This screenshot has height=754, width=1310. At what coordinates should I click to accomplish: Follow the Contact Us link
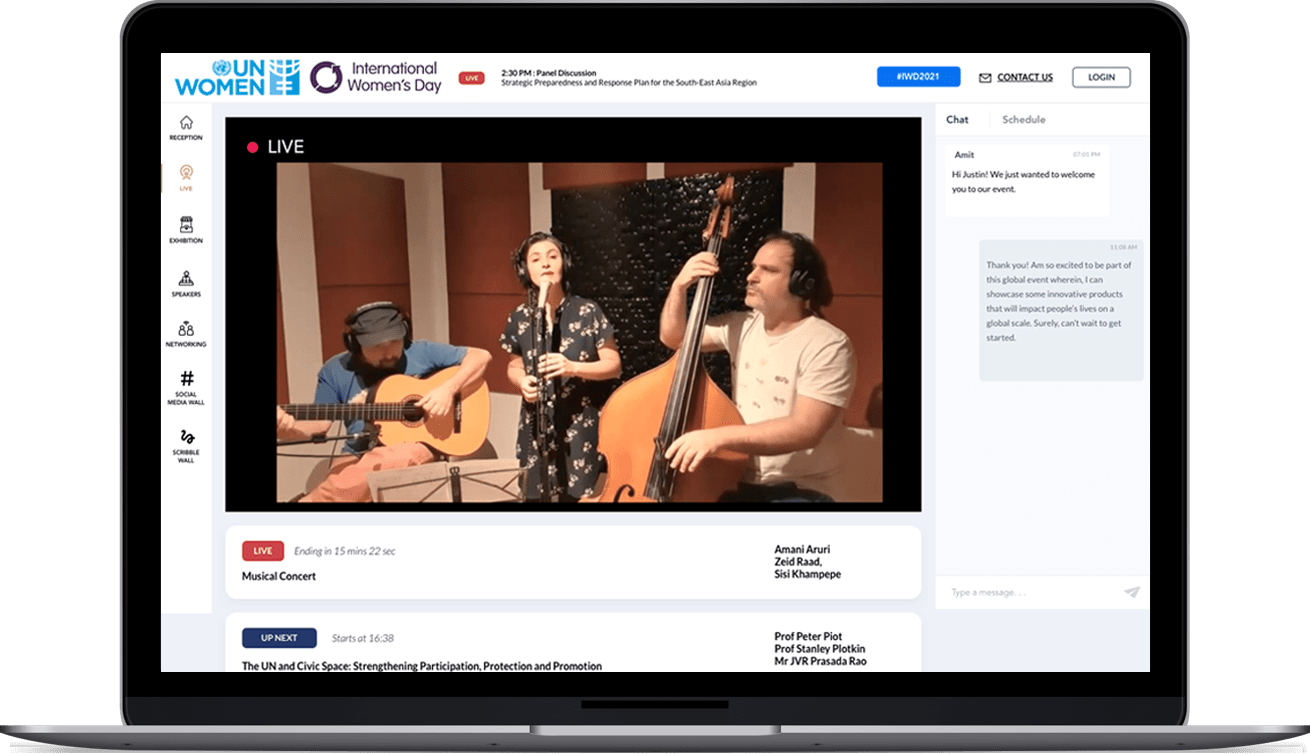[x=1024, y=77]
